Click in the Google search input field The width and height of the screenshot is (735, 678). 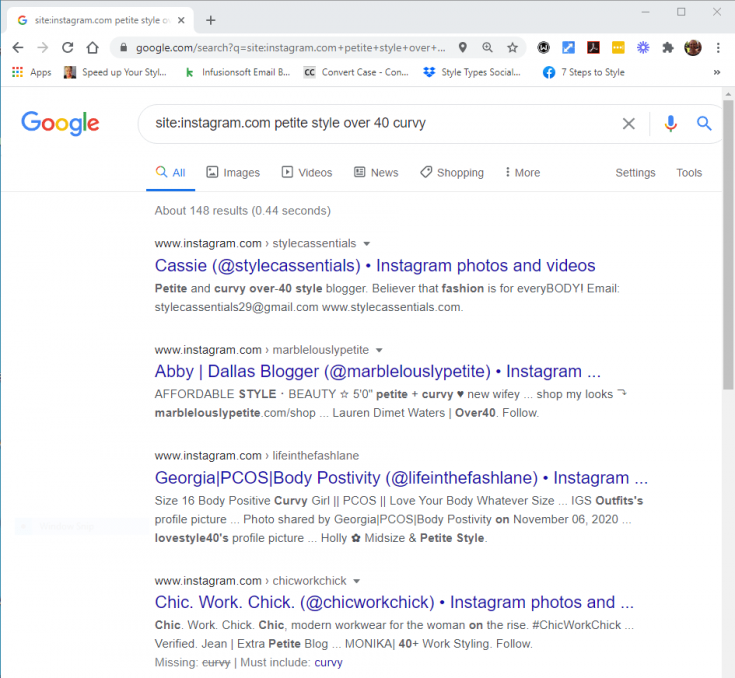380,124
